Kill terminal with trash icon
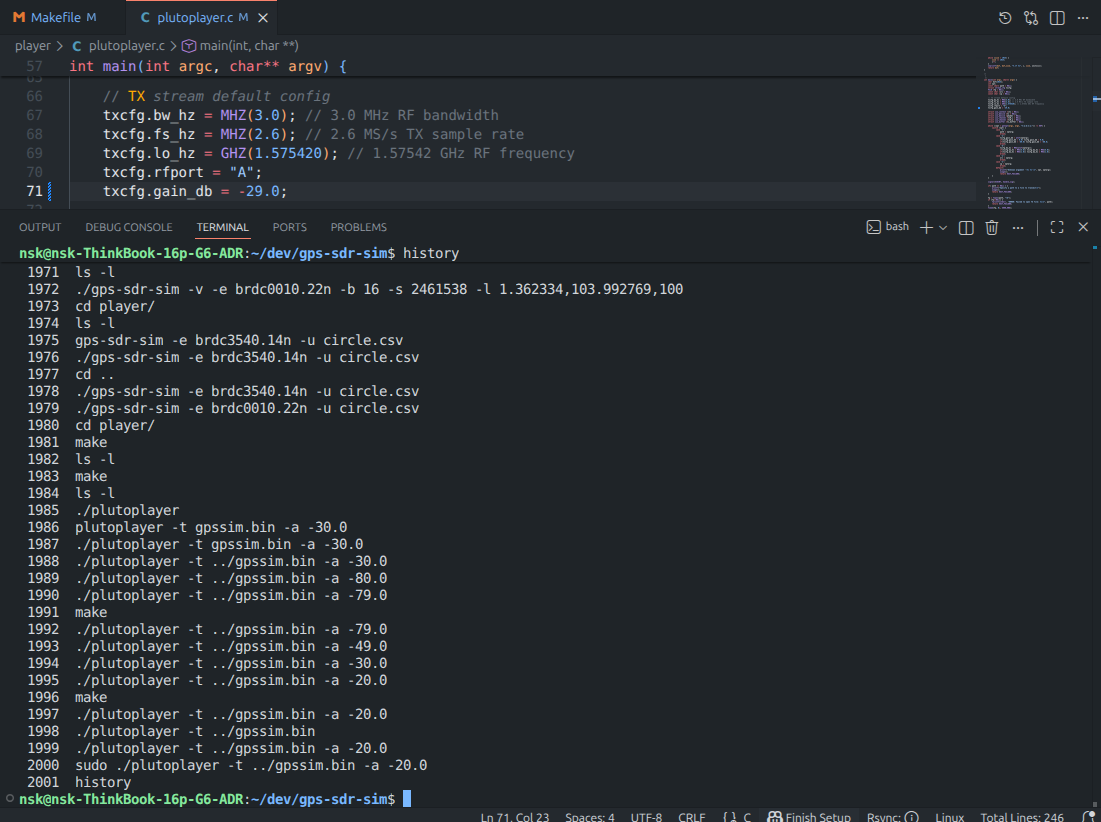The width and height of the screenshot is (1101, 822). click(x=991, y=227)
